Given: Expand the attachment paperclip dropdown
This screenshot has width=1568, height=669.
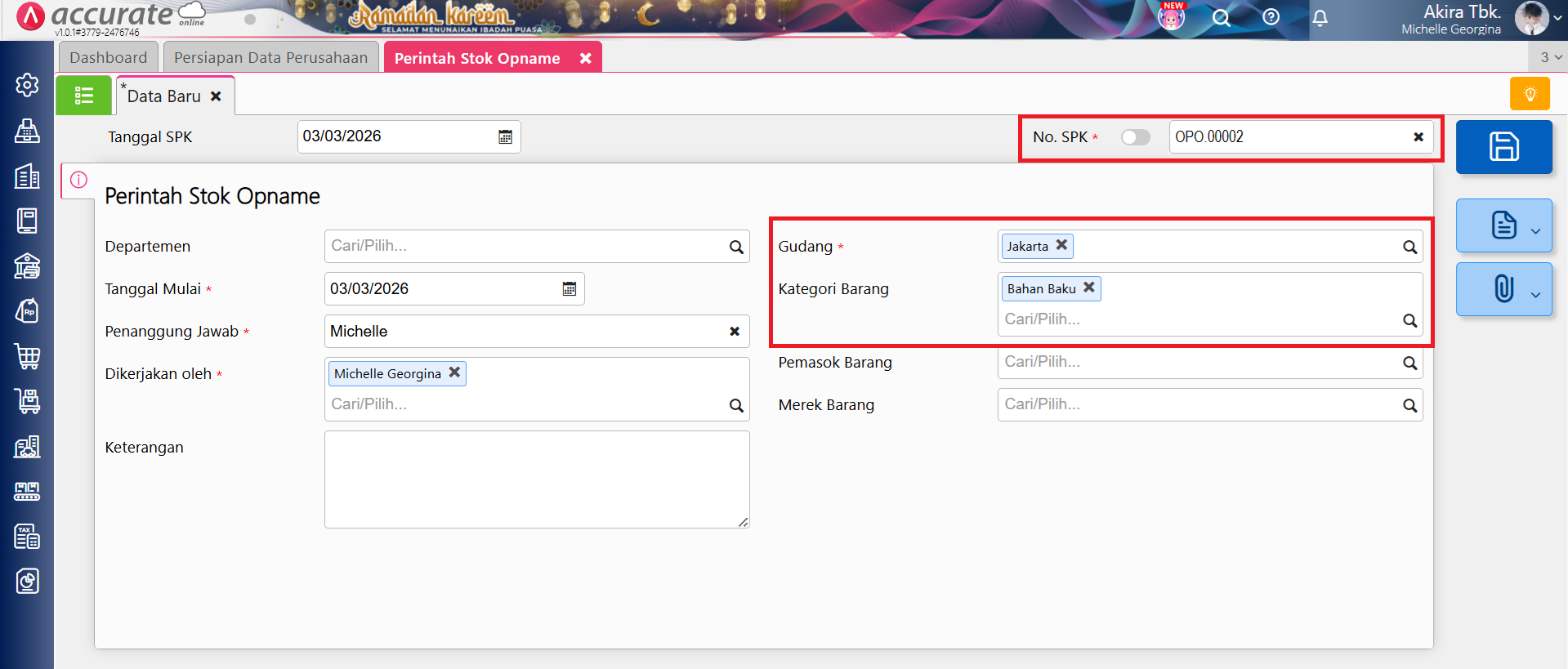Looking at the screenshot, I should click(1535, 294).
